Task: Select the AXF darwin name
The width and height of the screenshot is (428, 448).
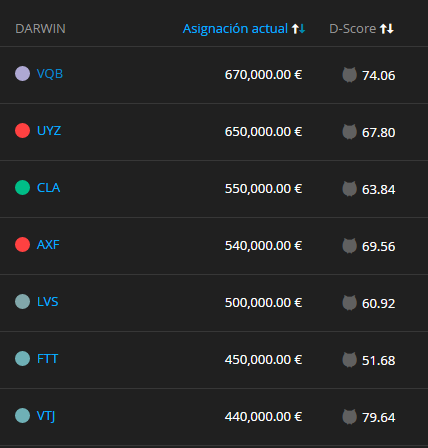Action: [x=48, y=245]
